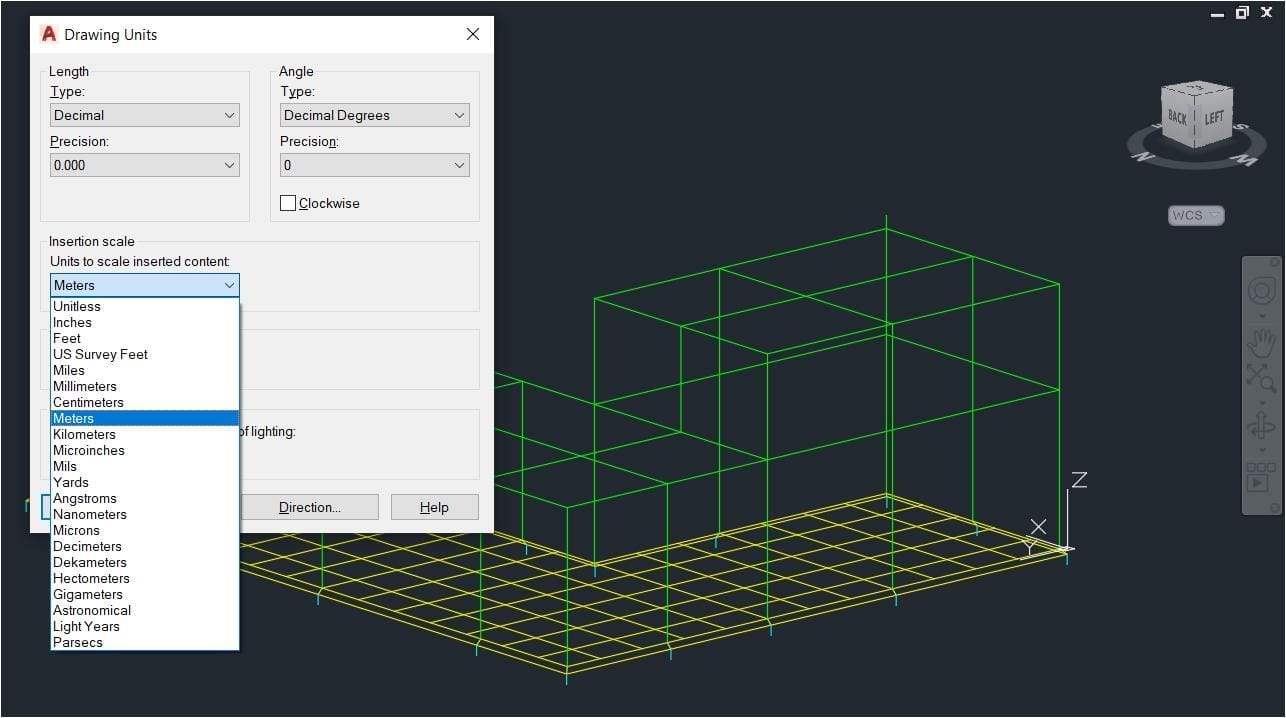Open the Full Navigation Wheel on the navigation bar
Image resolution: width=1286 pixels, height=718 pixels.
tap(1260, 292)
